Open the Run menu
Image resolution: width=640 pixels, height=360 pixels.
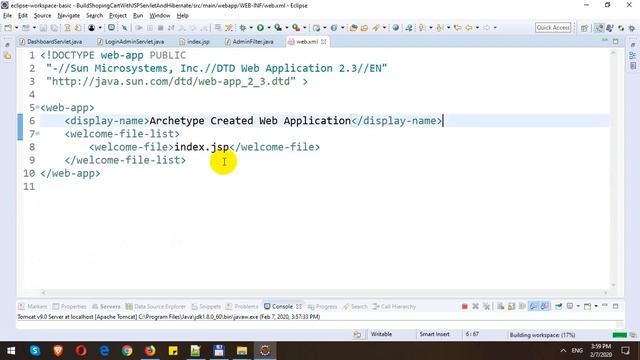[x=138, y=16]
